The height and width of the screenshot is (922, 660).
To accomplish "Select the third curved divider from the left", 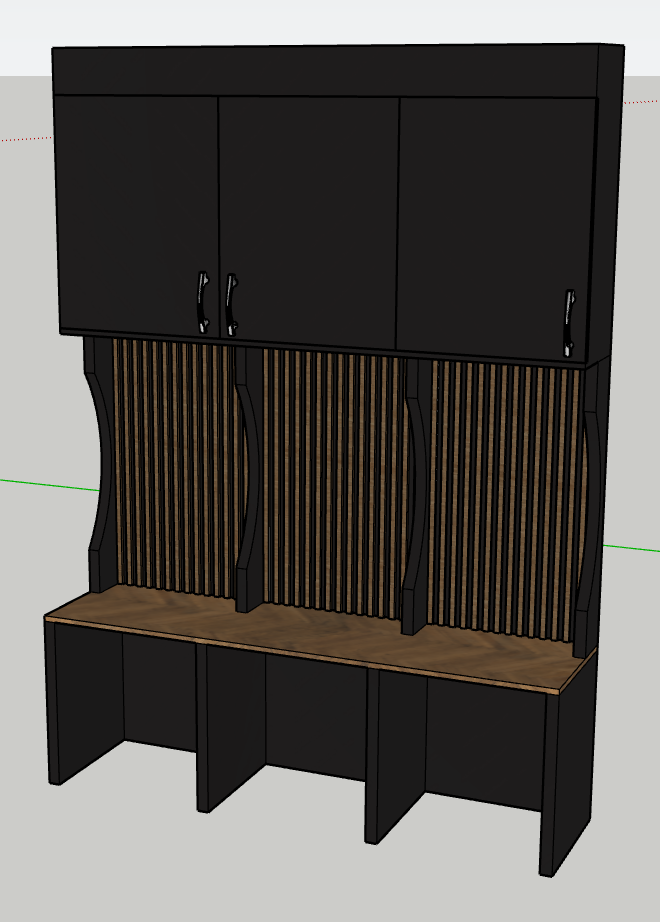I will point(416,497).
